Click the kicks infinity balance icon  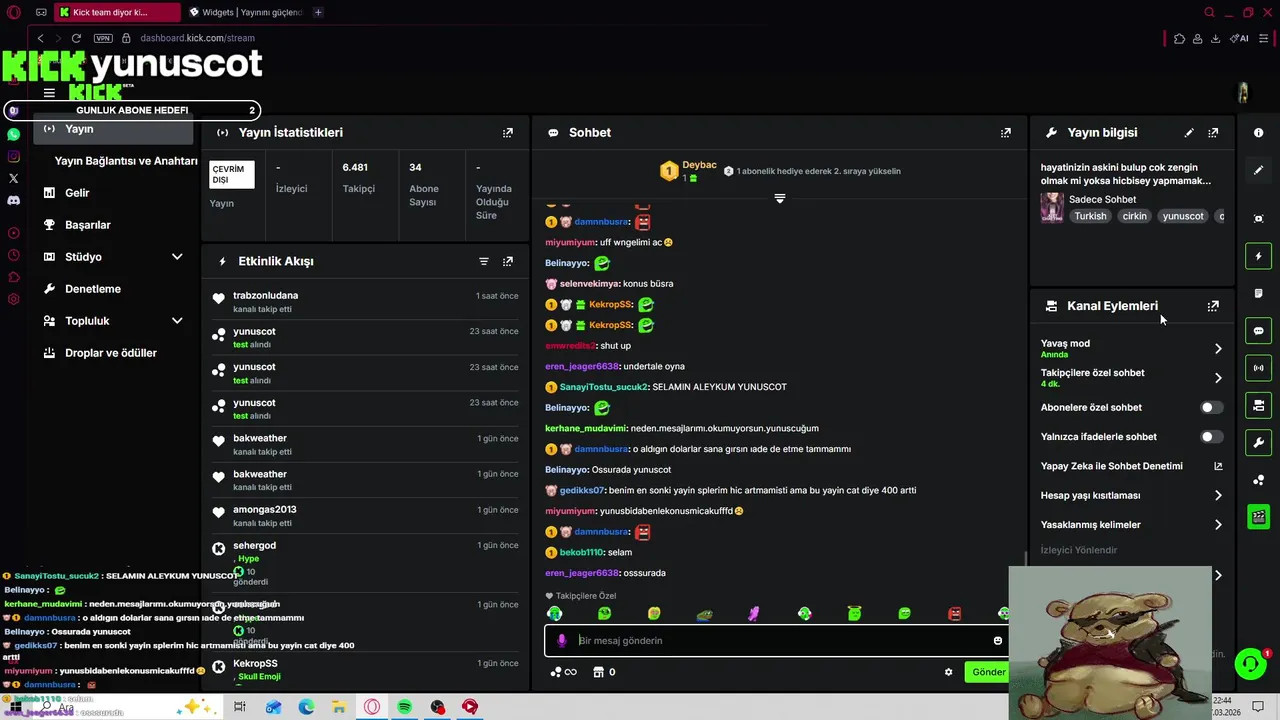563,672
